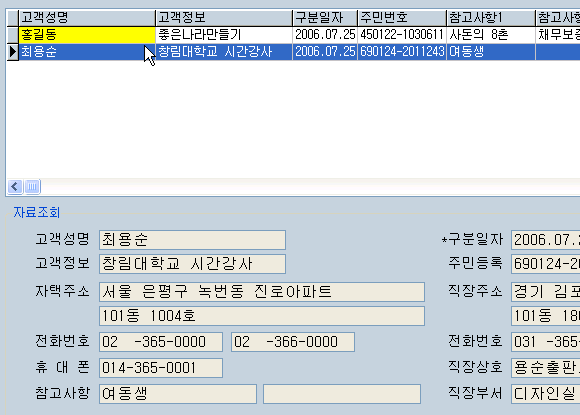Click the phone field with 02 -365-0000
580x415 pixels.
point(161,342)
